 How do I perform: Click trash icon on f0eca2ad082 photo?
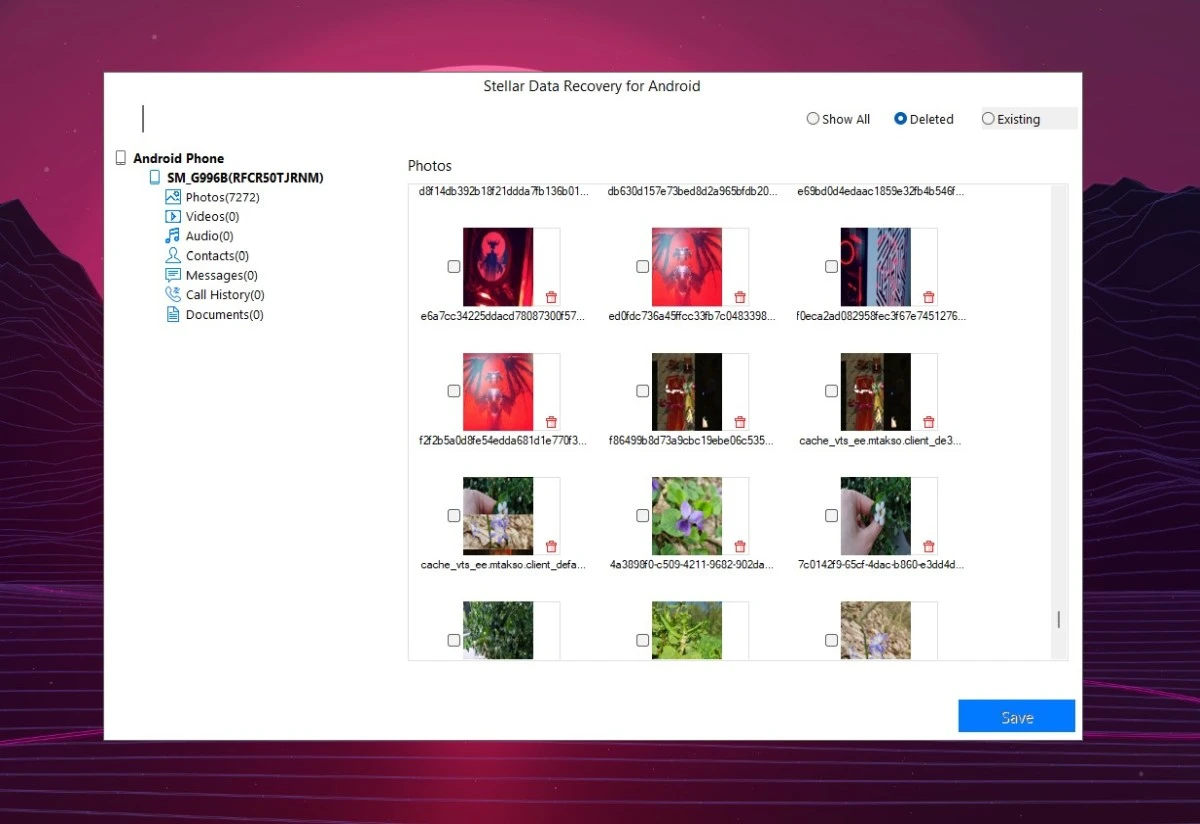pos(928,297)
